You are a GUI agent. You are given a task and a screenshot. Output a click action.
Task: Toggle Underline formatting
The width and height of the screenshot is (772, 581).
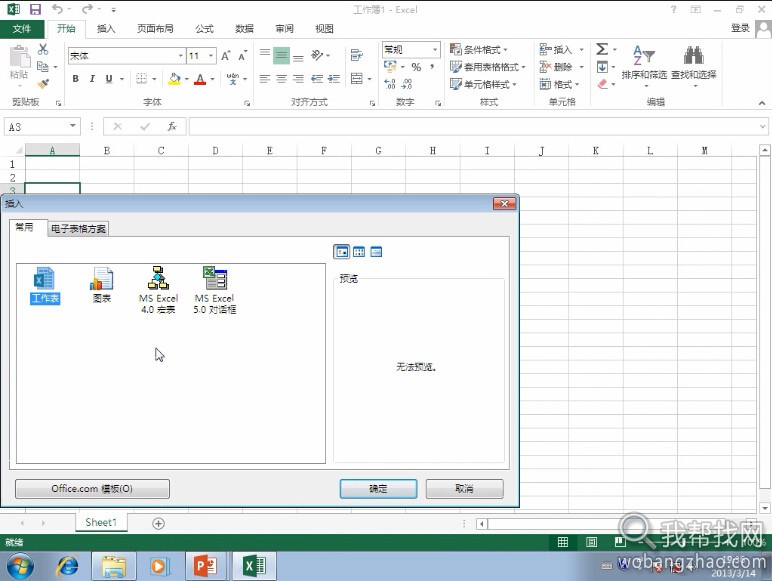pos(109,78)
